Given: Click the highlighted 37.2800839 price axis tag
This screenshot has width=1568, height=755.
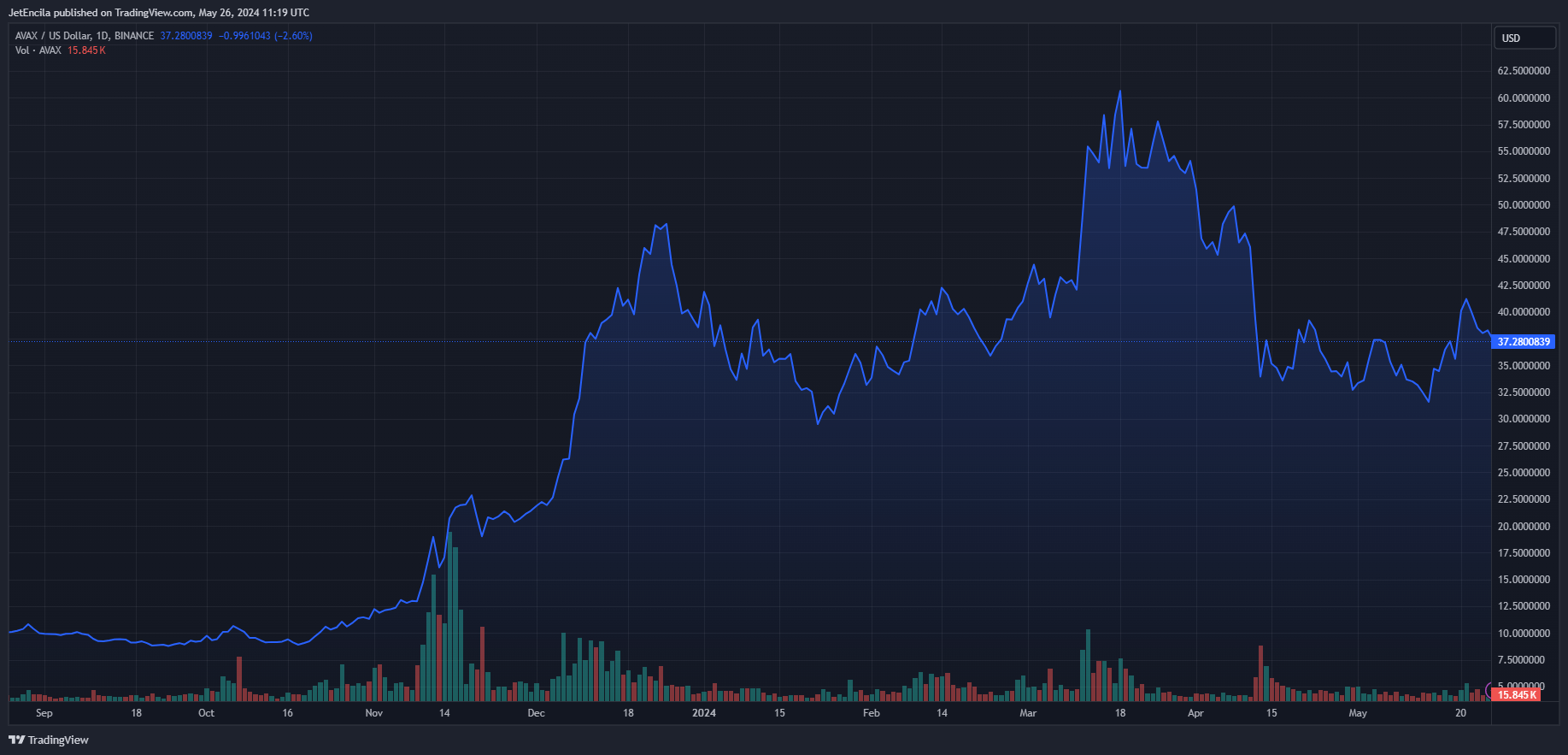Looking at the screenshot, I should click(1523, 342).
